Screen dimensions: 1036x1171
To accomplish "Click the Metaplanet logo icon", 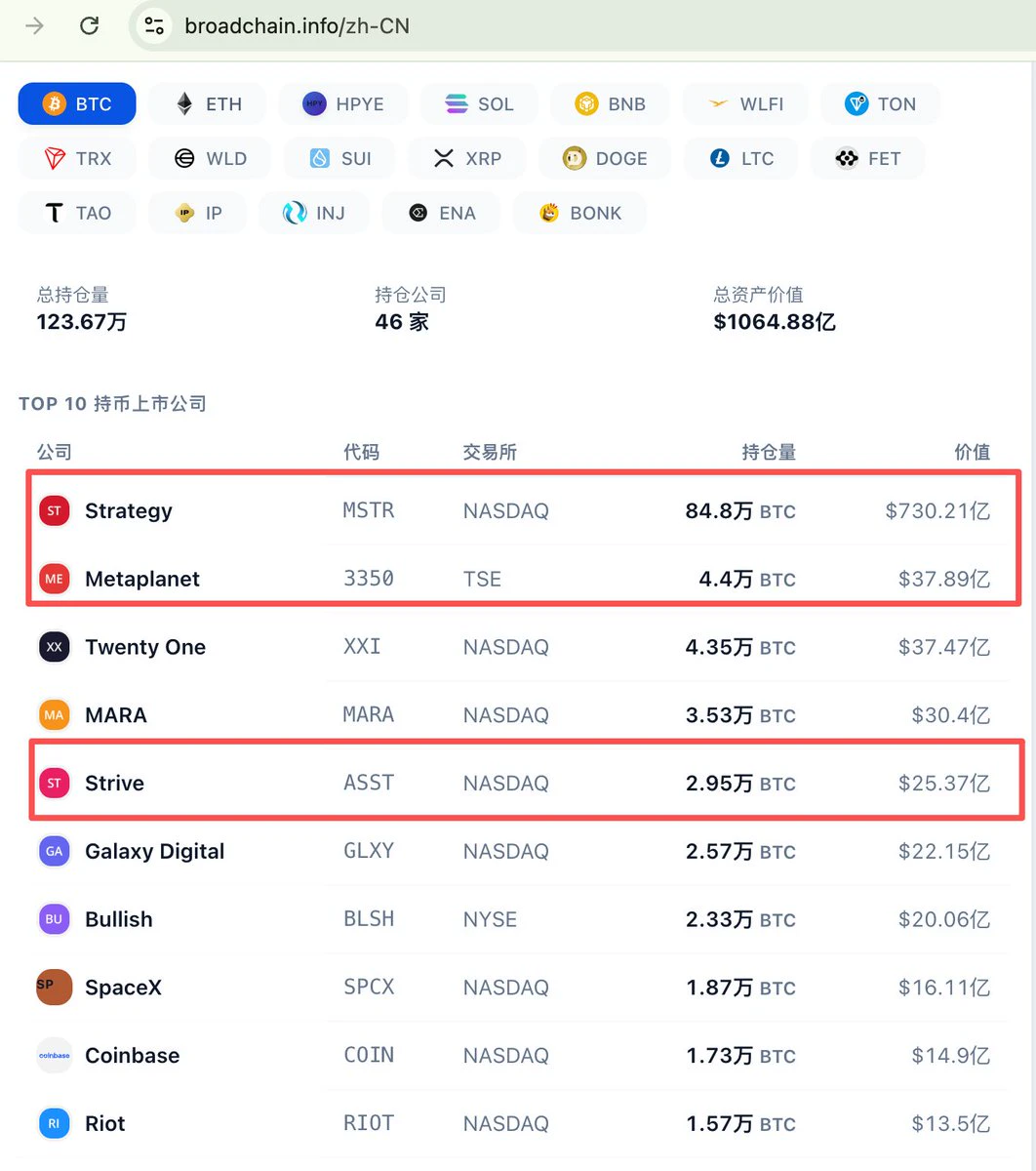I will coord(54,579).
